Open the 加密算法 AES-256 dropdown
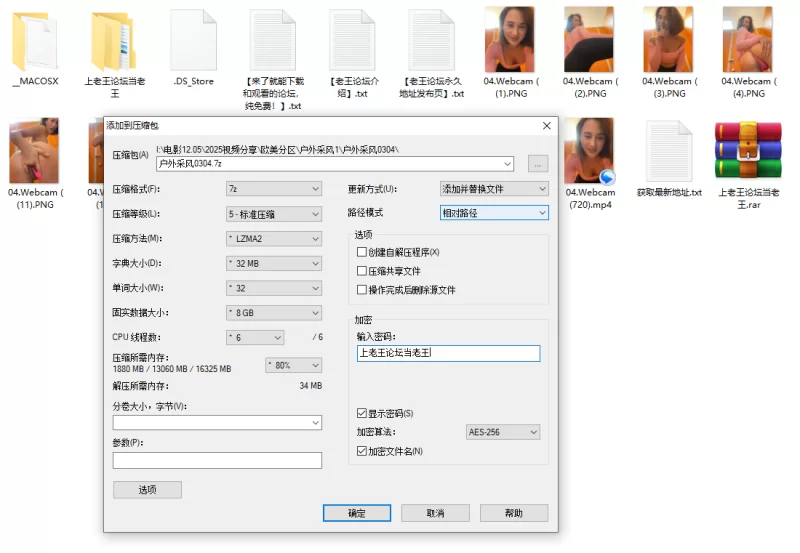This screenshot has height=553, width=800. [x=503, y=432]
